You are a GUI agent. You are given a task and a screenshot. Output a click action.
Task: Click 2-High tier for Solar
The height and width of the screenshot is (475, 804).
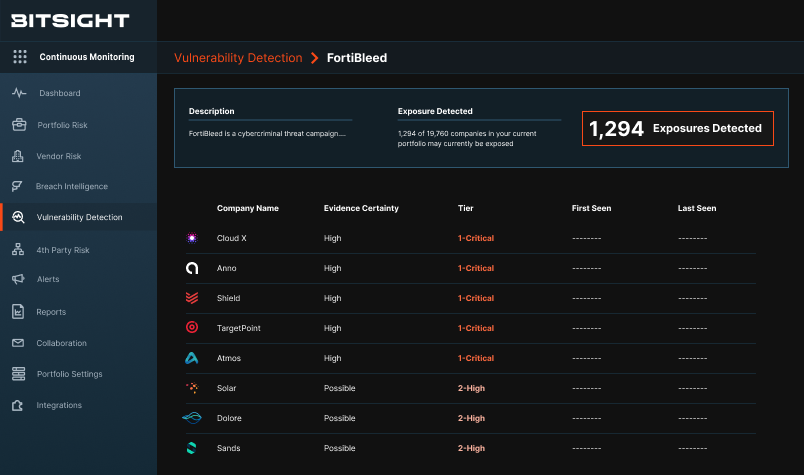pyautogui.click(x=471, y=388)
